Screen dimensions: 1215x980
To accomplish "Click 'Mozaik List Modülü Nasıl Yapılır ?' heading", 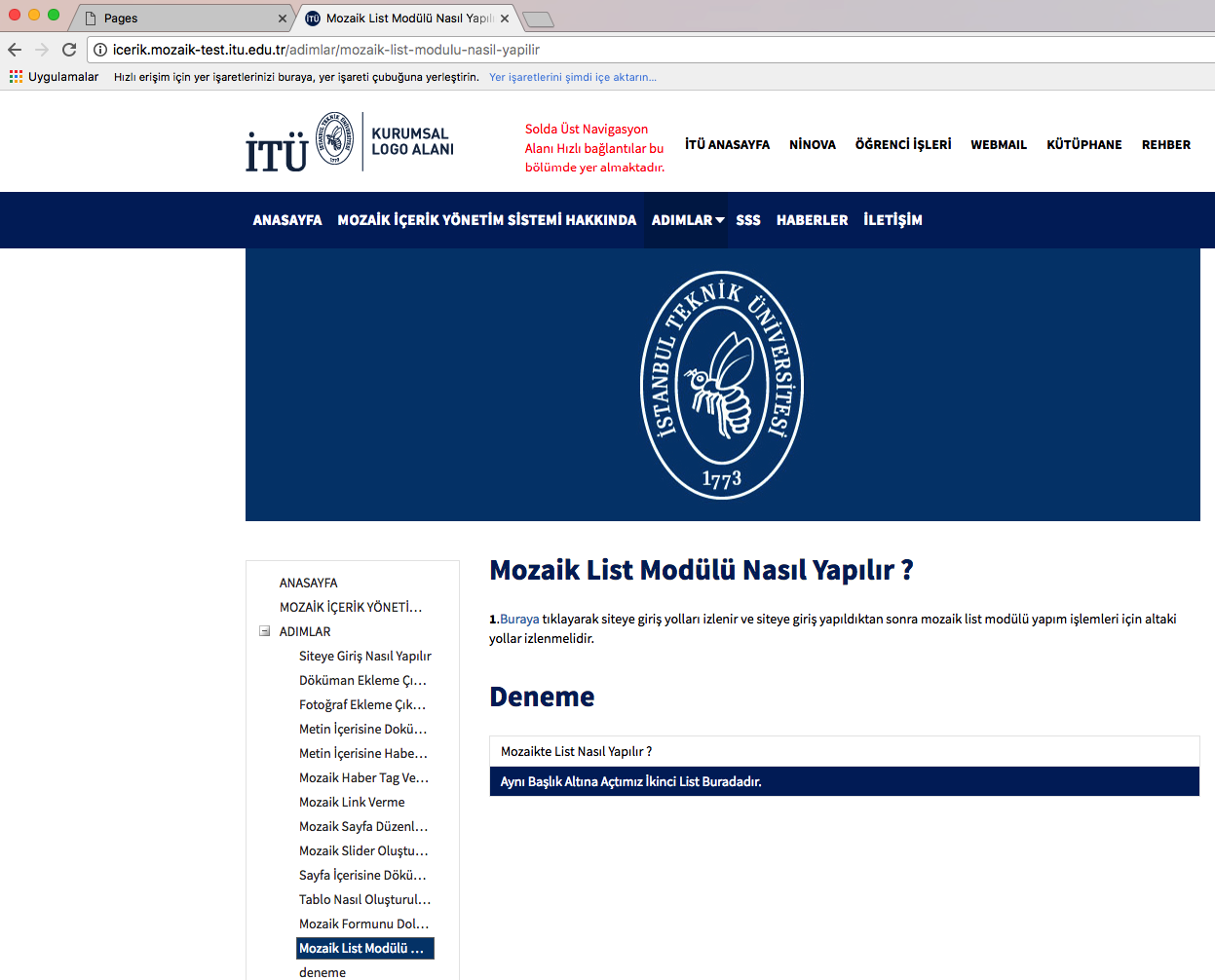I will point(702,570).
